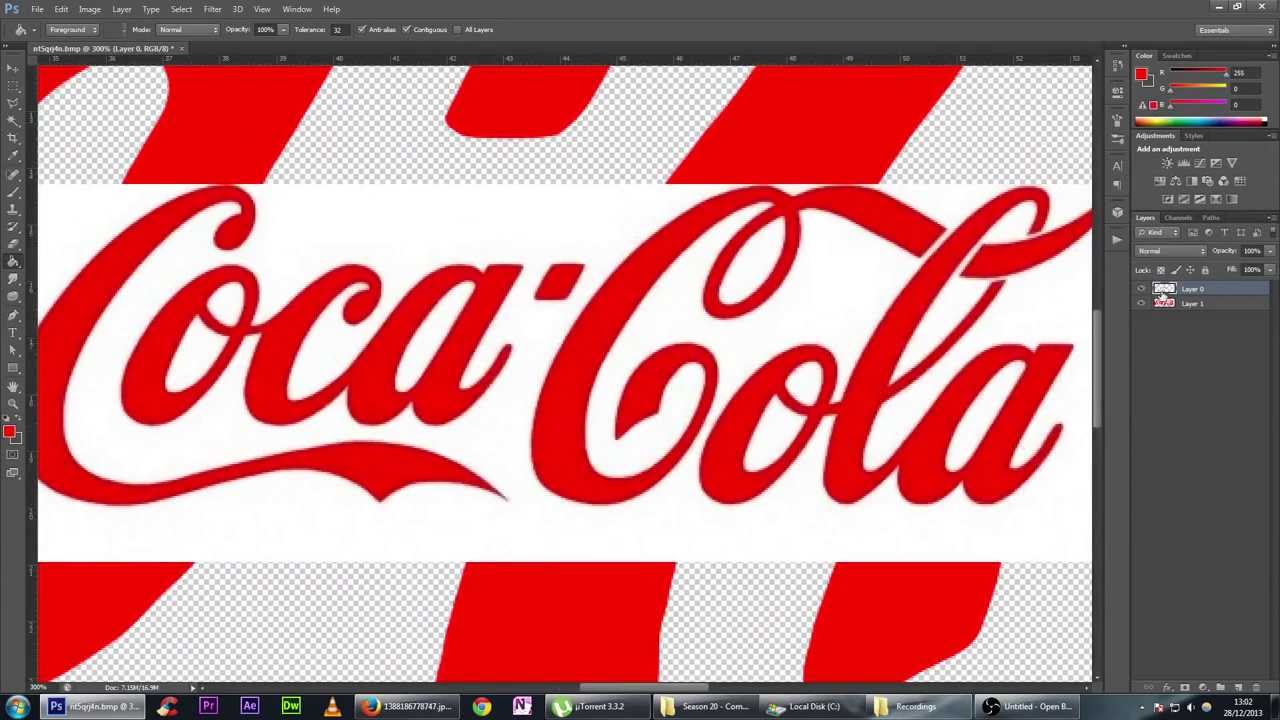Open the Essentials workspace dropdown

coord(1235,30)
